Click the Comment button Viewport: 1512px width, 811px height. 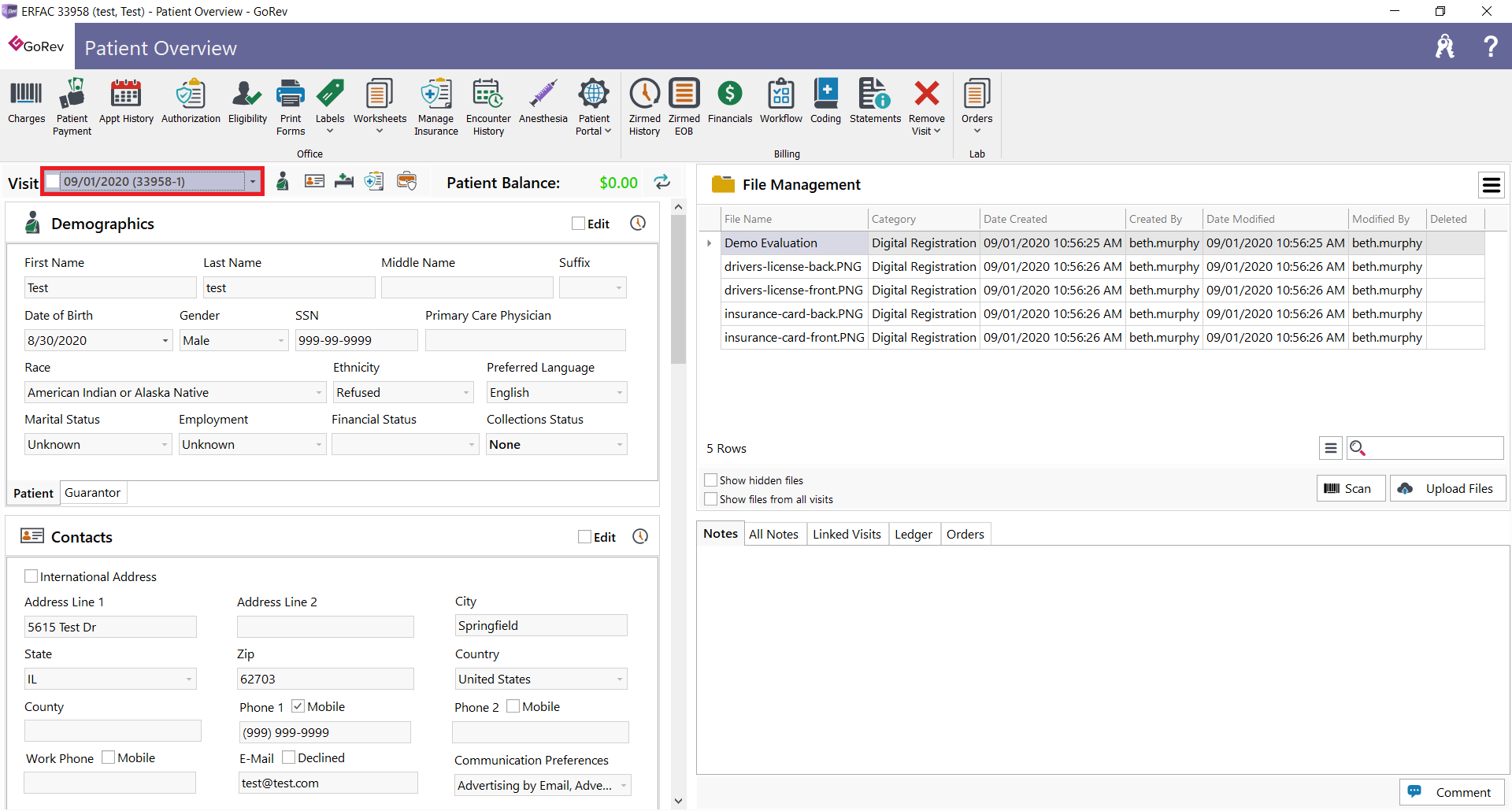pos(1451,792)
